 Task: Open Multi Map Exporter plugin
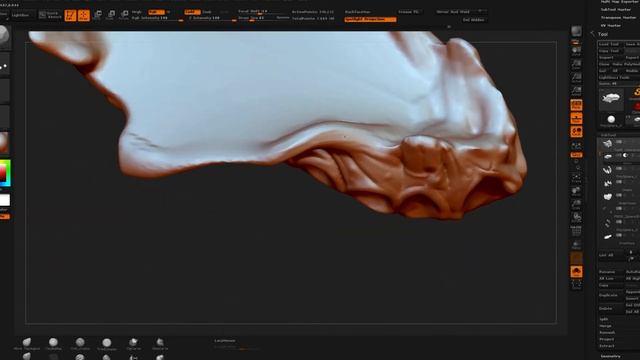point(620,2)
